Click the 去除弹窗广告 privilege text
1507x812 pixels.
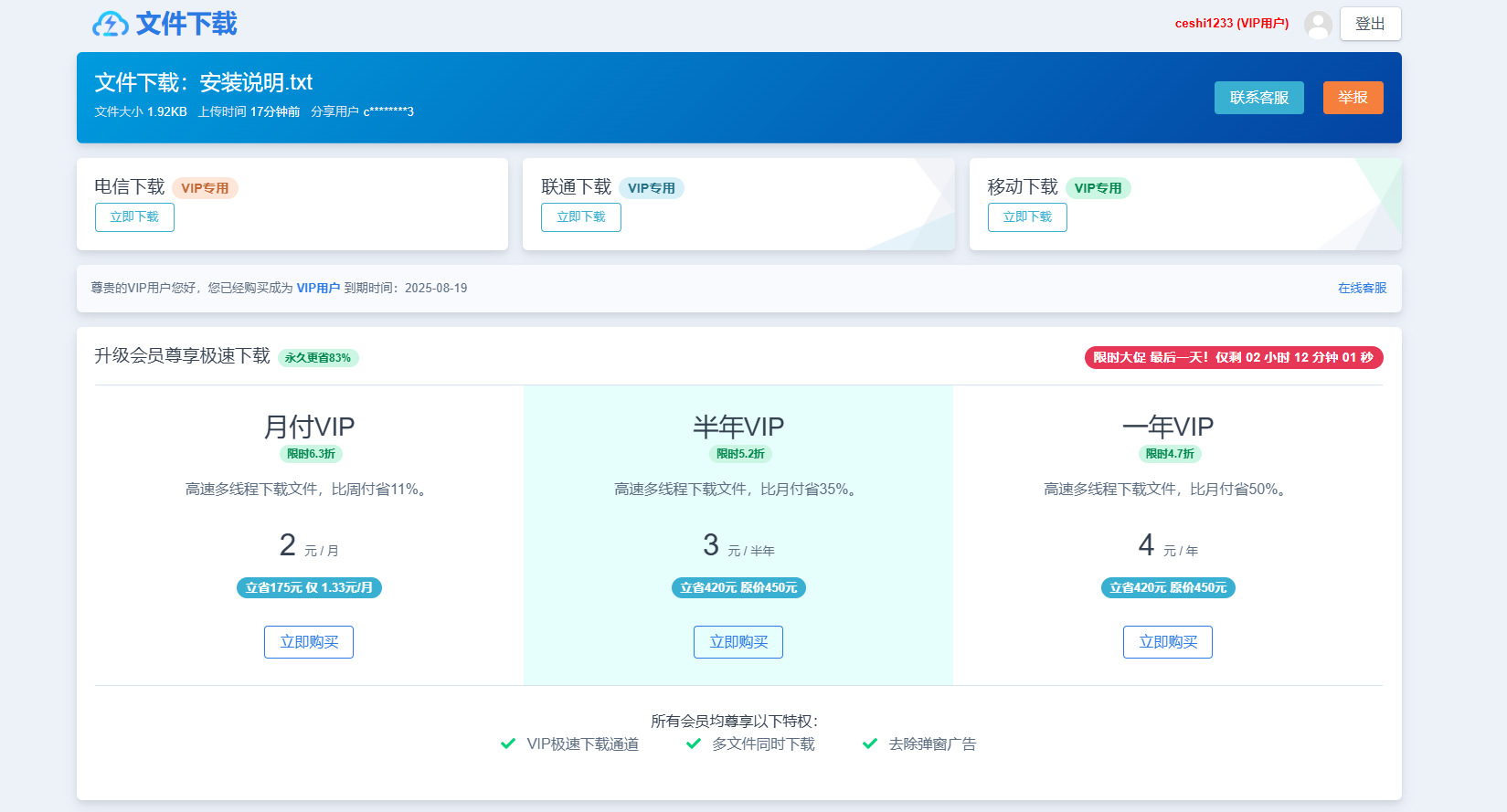point(932,743)
